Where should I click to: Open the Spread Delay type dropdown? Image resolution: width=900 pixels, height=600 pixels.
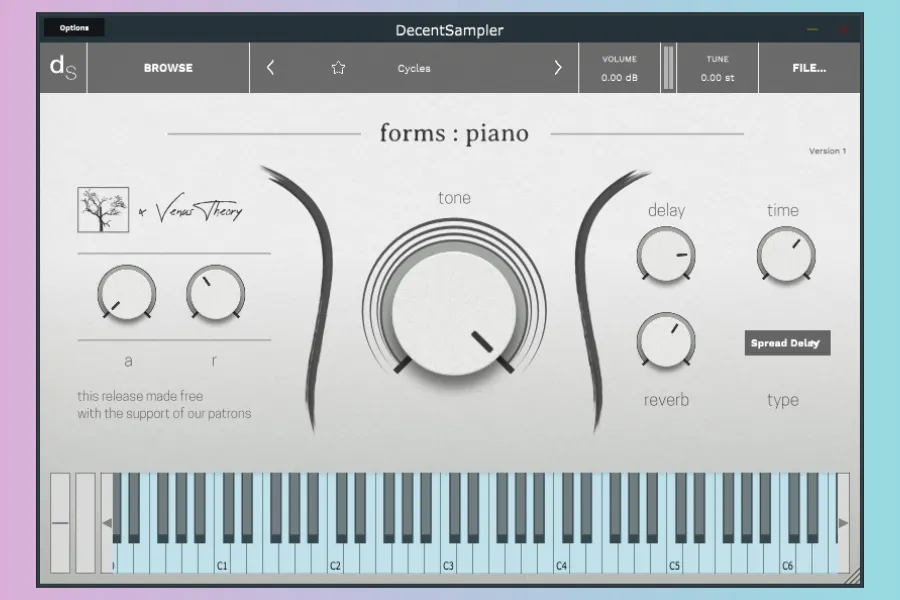pyautogui.click(x=787, y=343)
